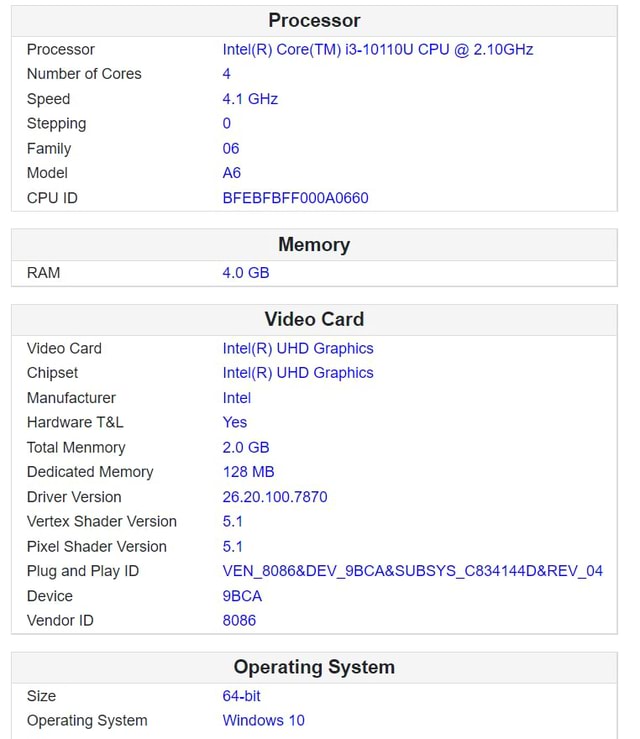Click the Processor row label

tap(61, 49)
